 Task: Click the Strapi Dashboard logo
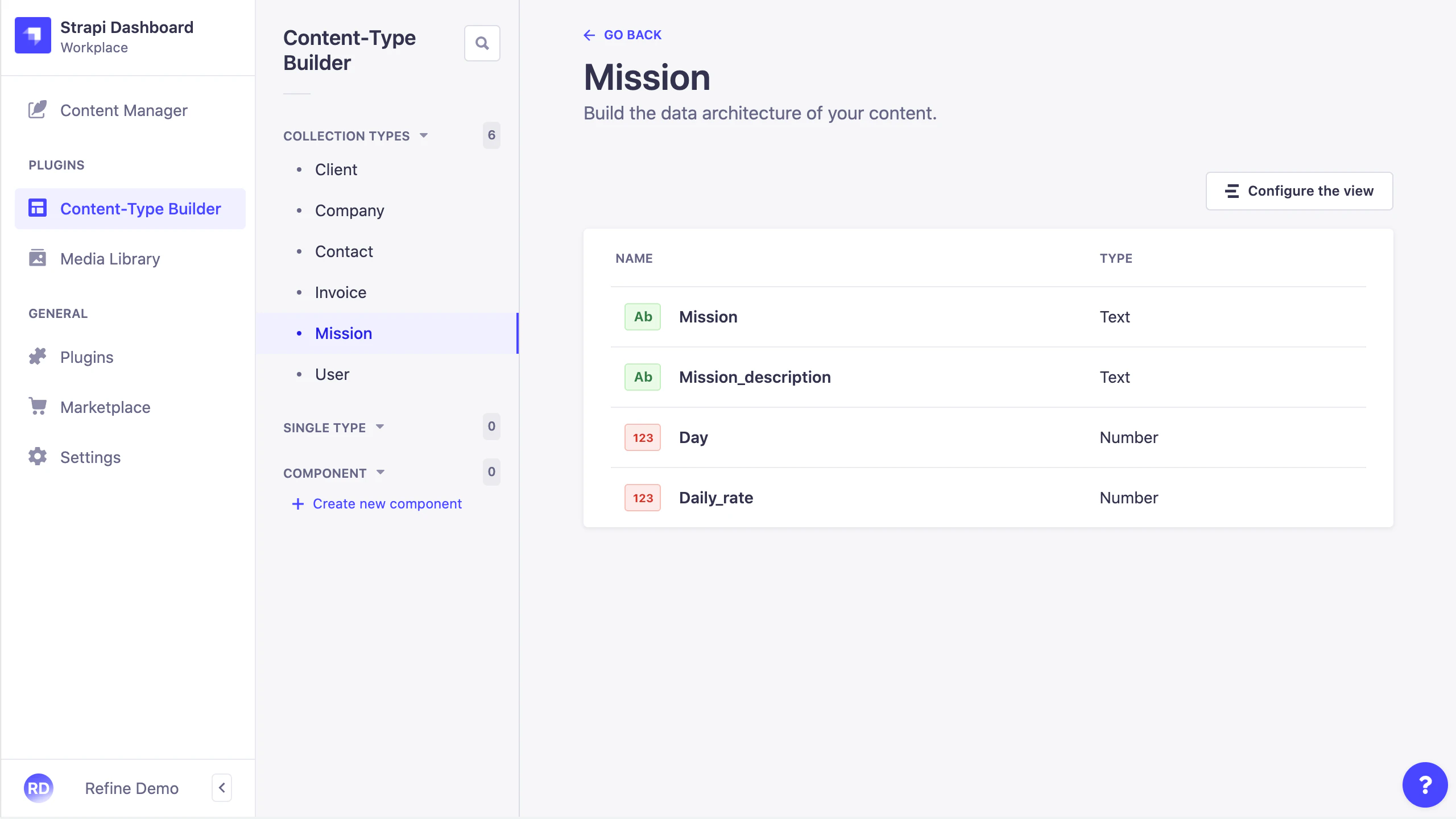[32, 35]
